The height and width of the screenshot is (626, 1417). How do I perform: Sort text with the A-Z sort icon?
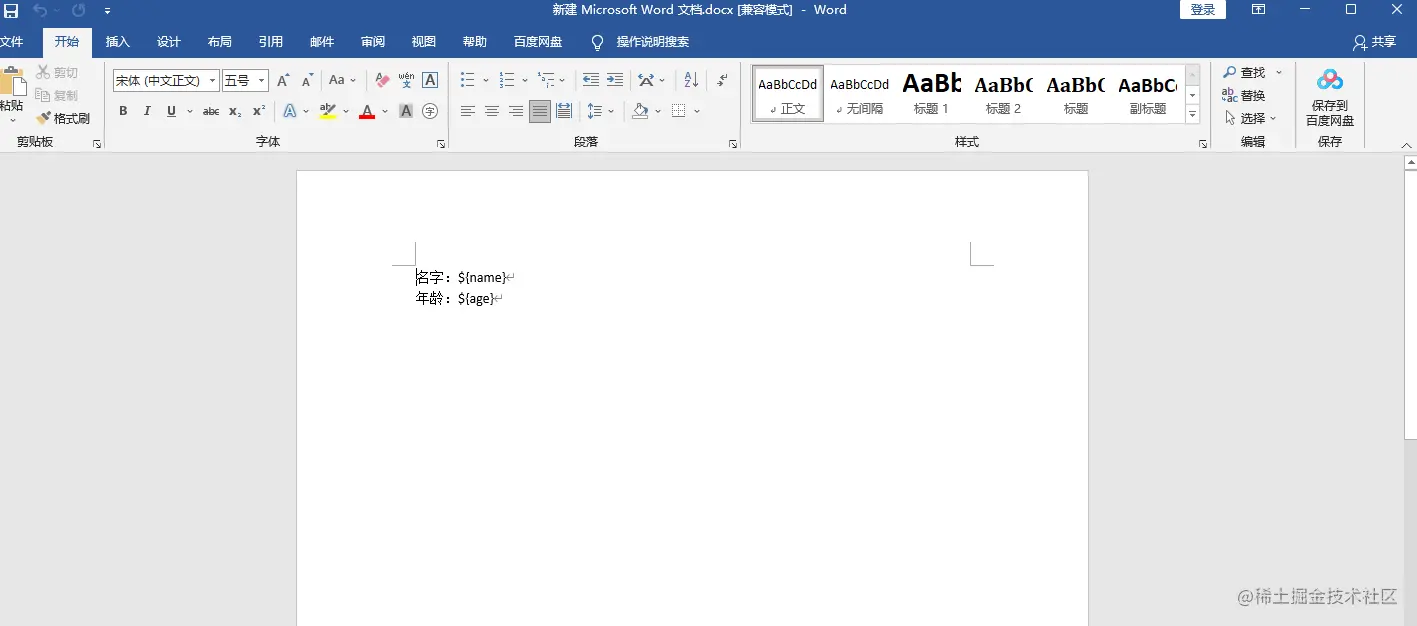(x=691, y=80)
